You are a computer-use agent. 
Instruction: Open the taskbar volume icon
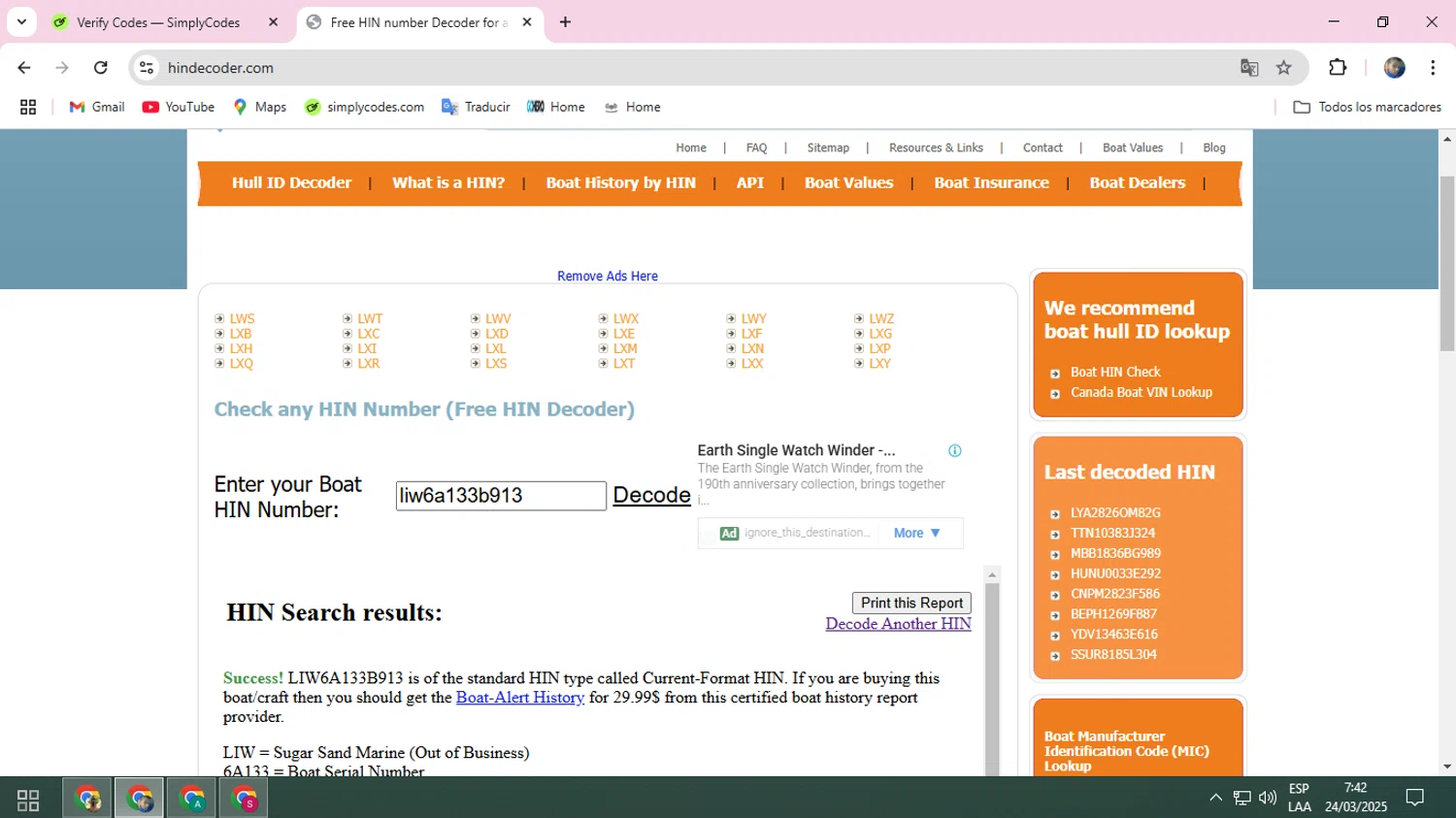[1268, 798]
